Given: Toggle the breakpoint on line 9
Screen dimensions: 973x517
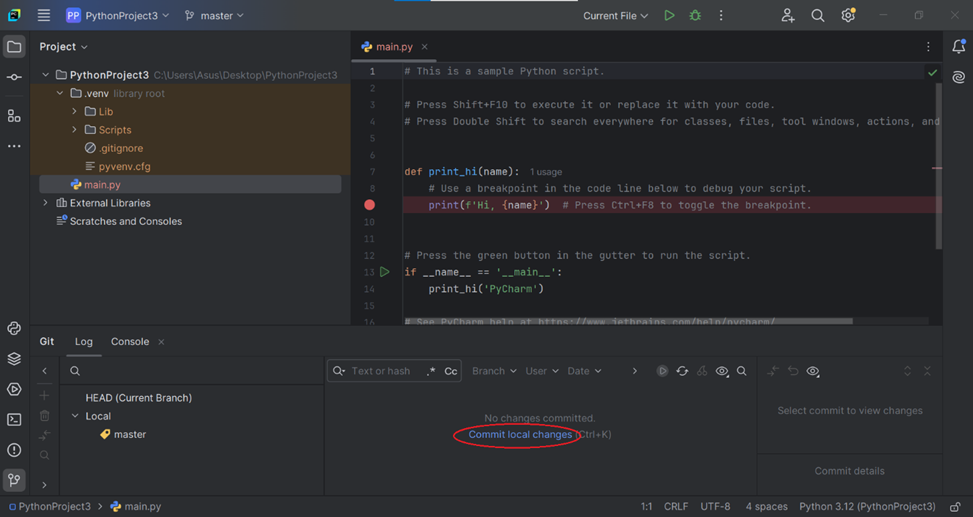Looking at the screenshot, I should click(370, 205).
